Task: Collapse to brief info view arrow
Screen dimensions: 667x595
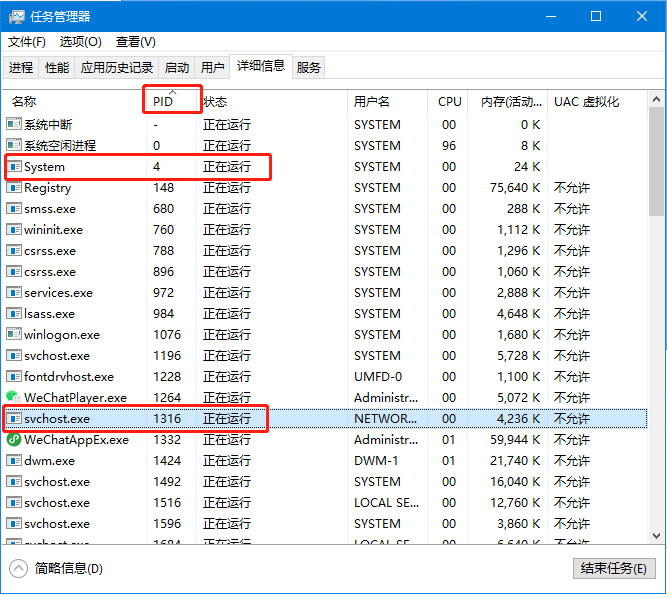Action: (x=19, y=568)
